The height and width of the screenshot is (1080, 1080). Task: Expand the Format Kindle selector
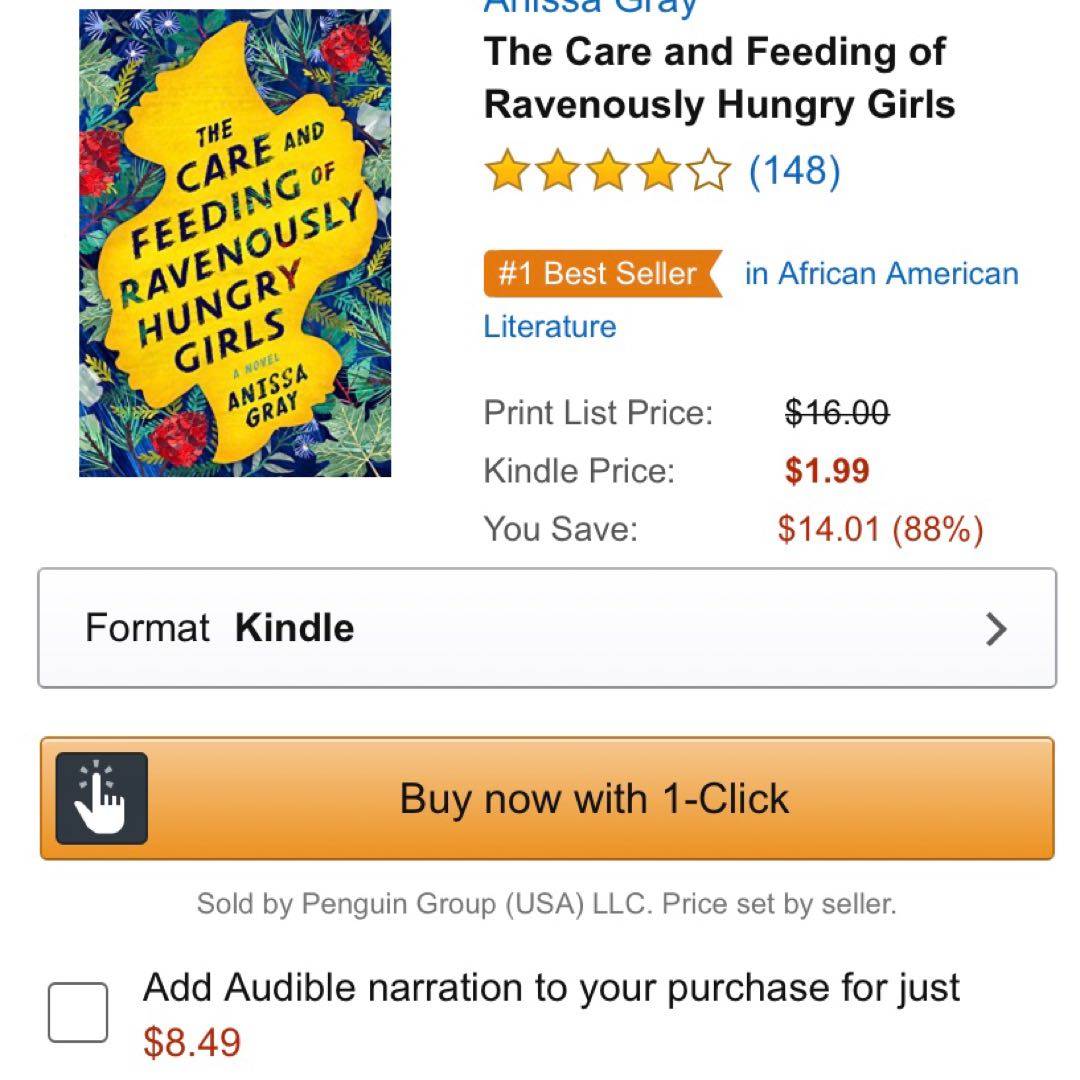click(546, 628)
